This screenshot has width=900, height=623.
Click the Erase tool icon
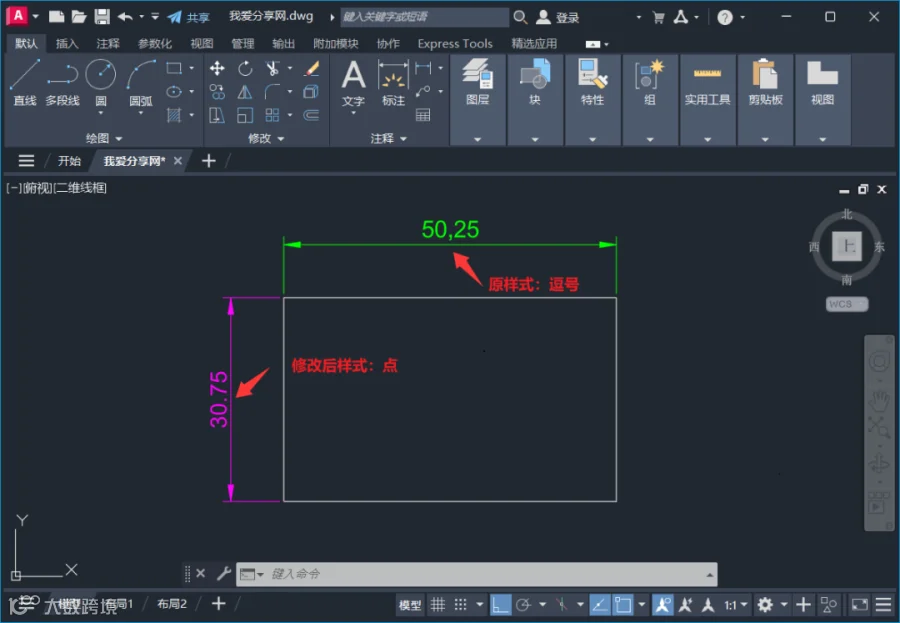[312, 69]
